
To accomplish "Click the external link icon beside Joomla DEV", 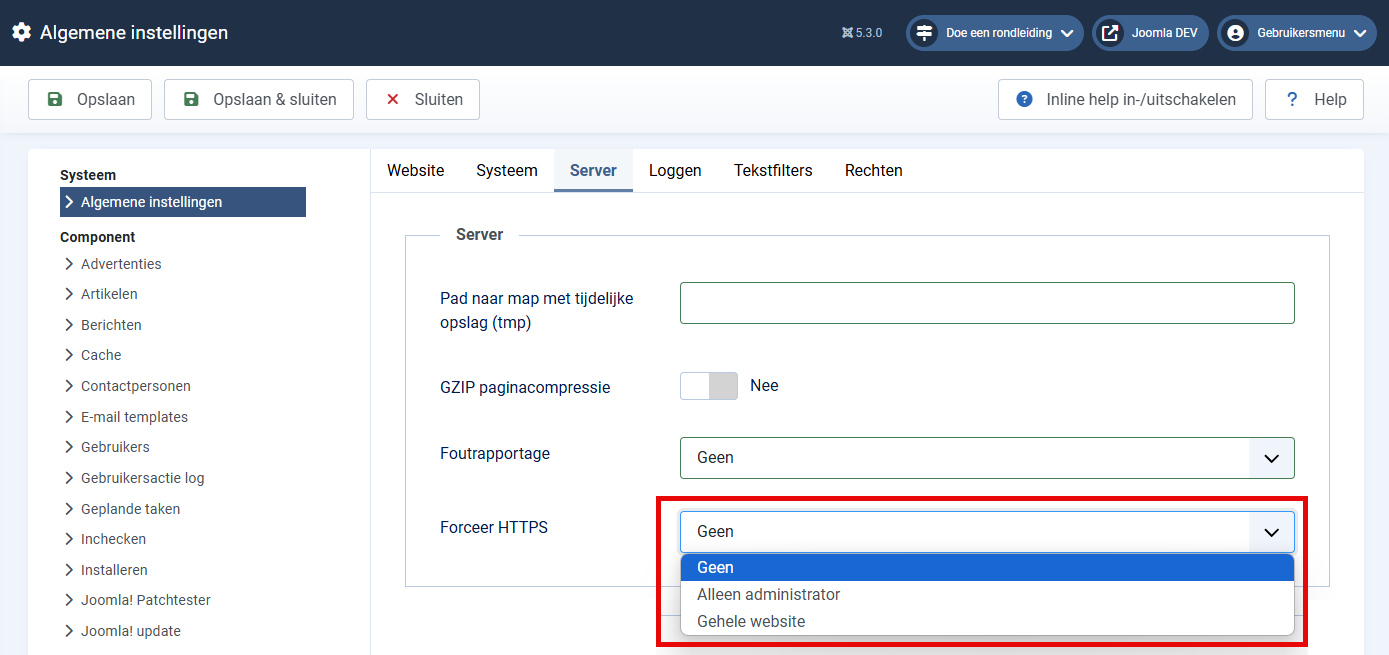I will point(1110,33).
